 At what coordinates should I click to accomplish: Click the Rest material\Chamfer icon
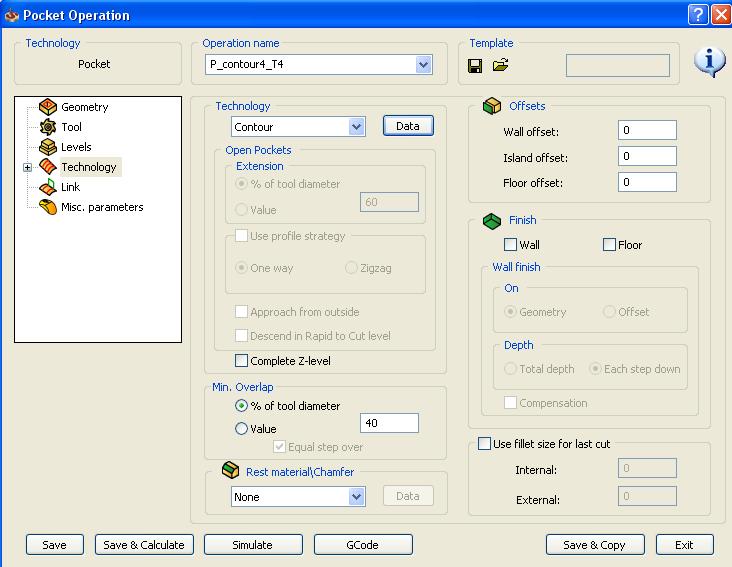(x=230, y=470)
